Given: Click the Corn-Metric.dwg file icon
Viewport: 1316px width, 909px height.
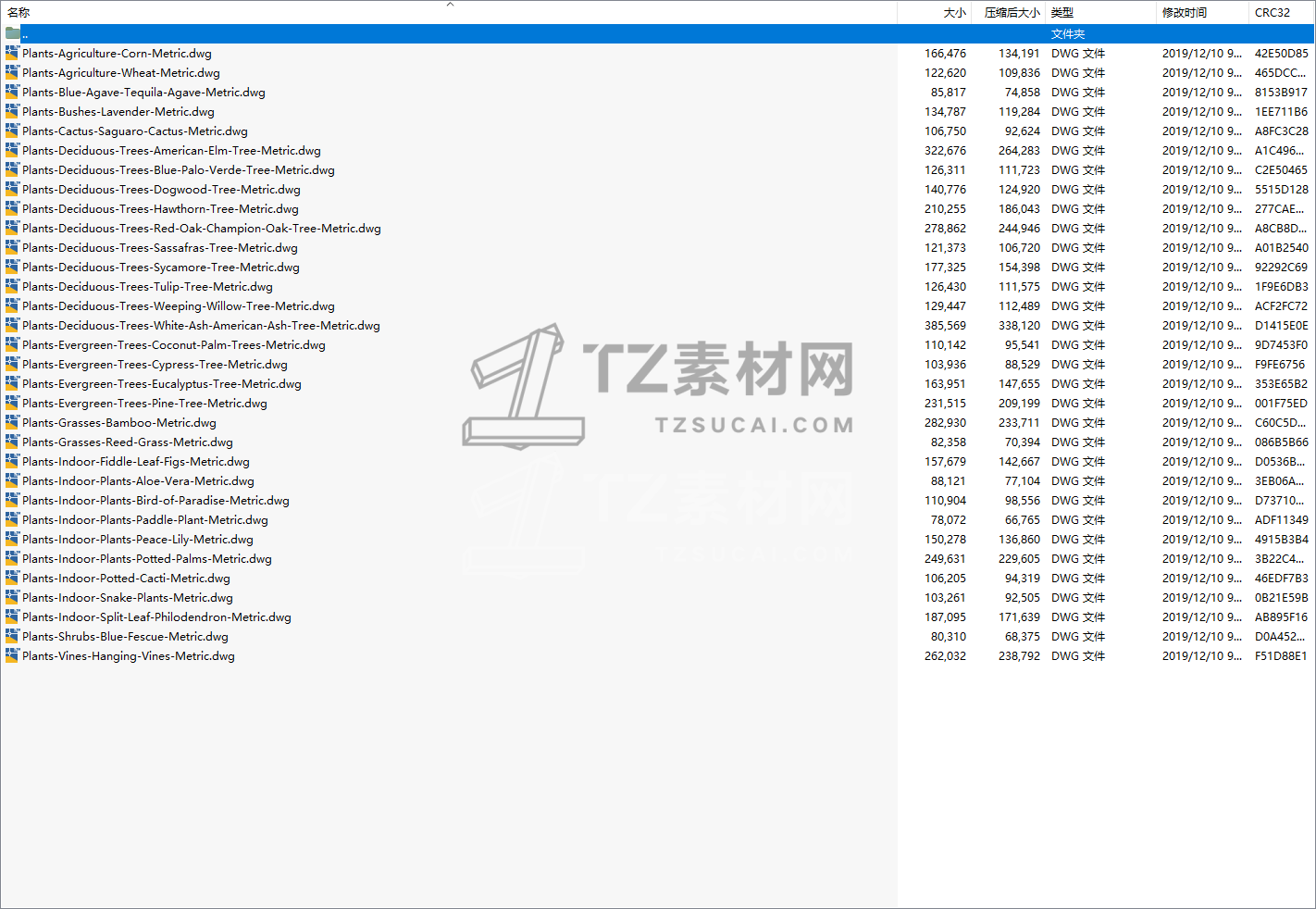Looking at the screenshot, I should (12, 54).
